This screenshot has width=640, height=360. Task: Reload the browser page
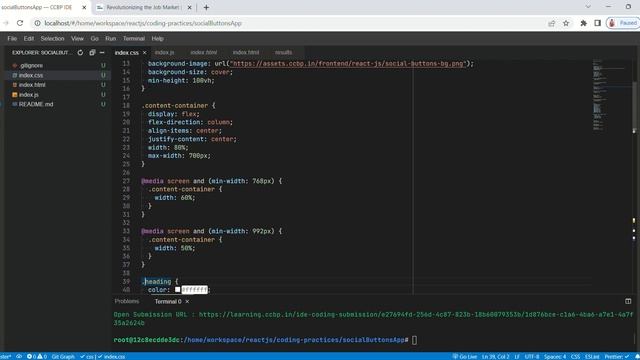(20, 23)
